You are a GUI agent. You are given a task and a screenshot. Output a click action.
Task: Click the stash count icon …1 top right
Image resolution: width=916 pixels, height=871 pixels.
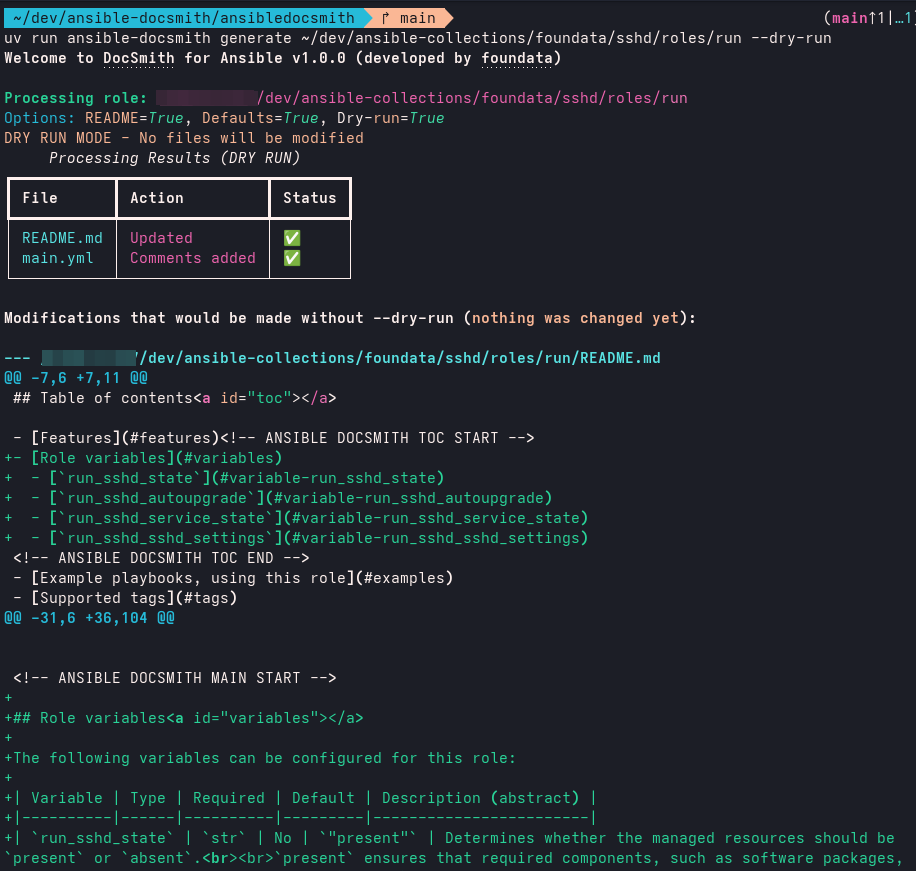pos(898,18)
